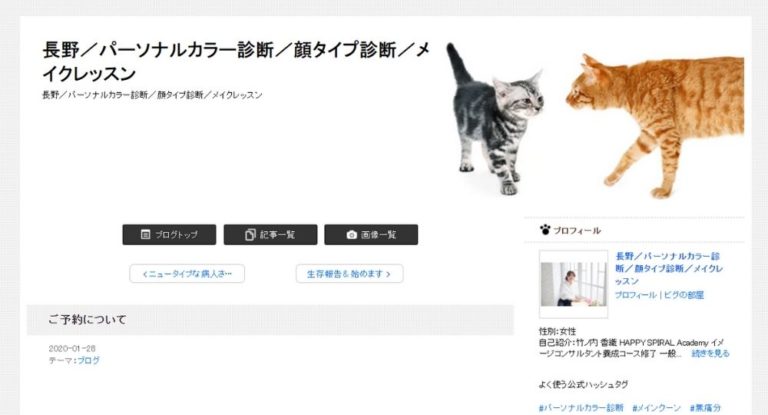Open the プロフィール link under name
Screen dimensions: 768x415
point(635,295)
